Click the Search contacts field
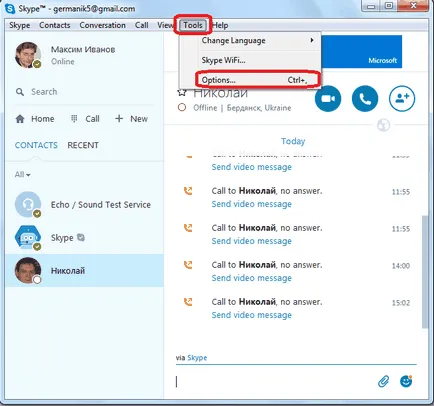Screen dimensions: 434x406 (83, 92)
